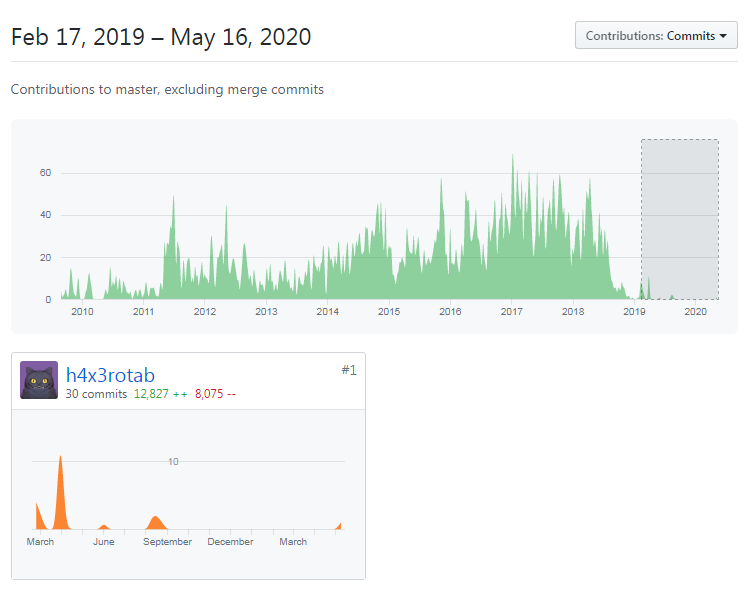
Task: Click the h4x3rotab cat avatar
Action: pos(39,380)
